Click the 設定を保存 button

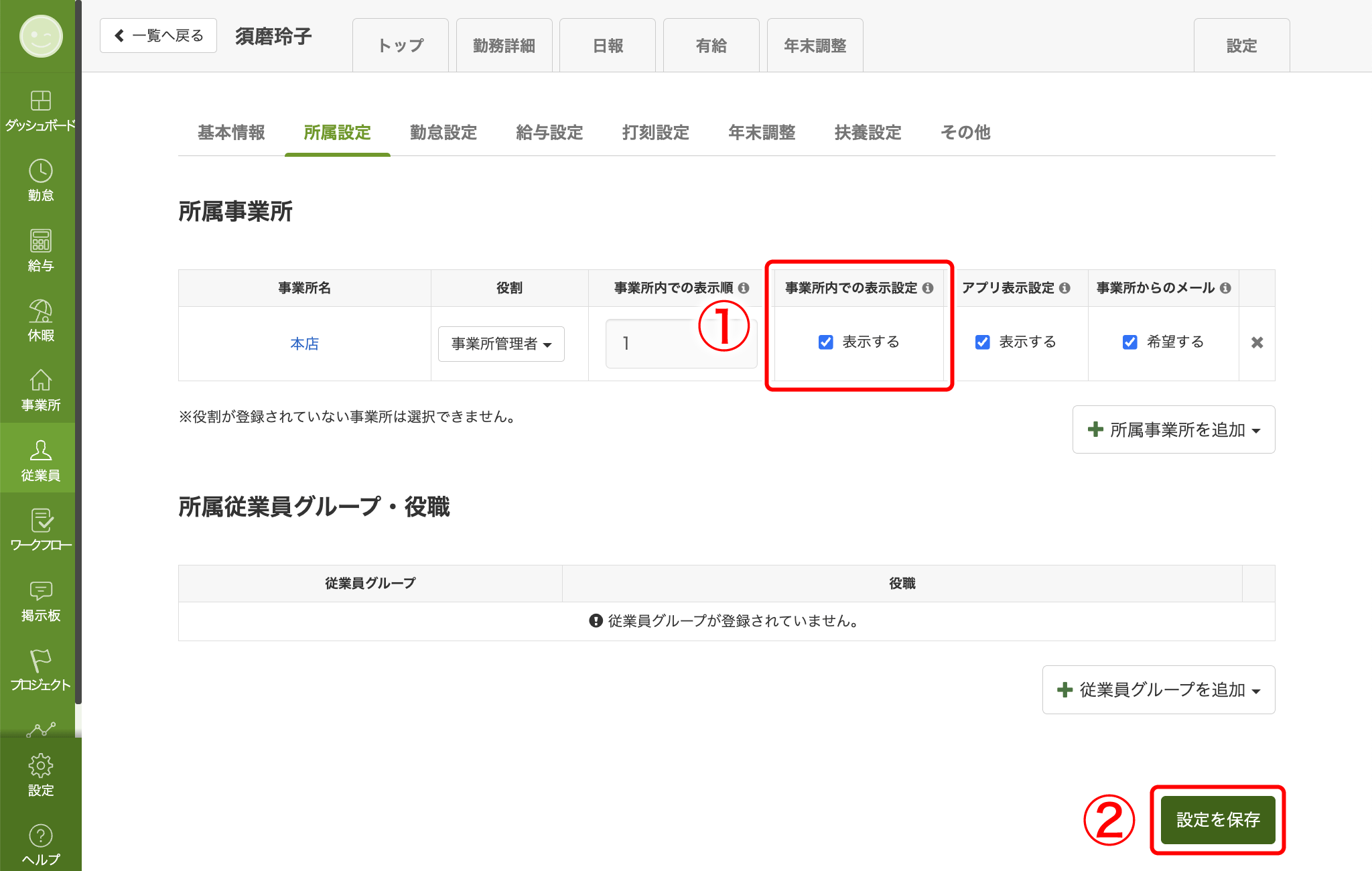click(x=1218, y=820)
